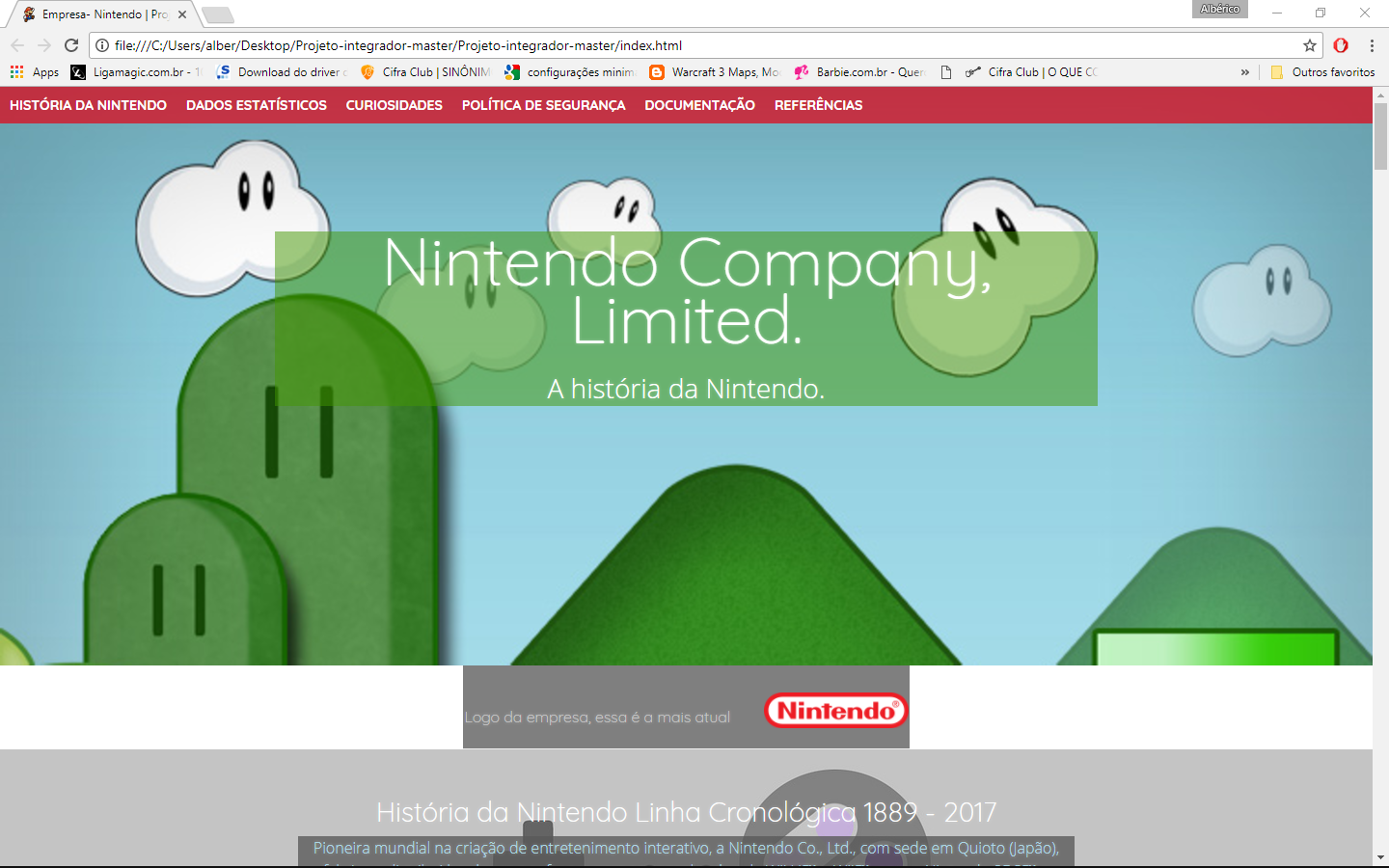
Task: View the site info icon in address bar
Action: [x=102, y=45]
